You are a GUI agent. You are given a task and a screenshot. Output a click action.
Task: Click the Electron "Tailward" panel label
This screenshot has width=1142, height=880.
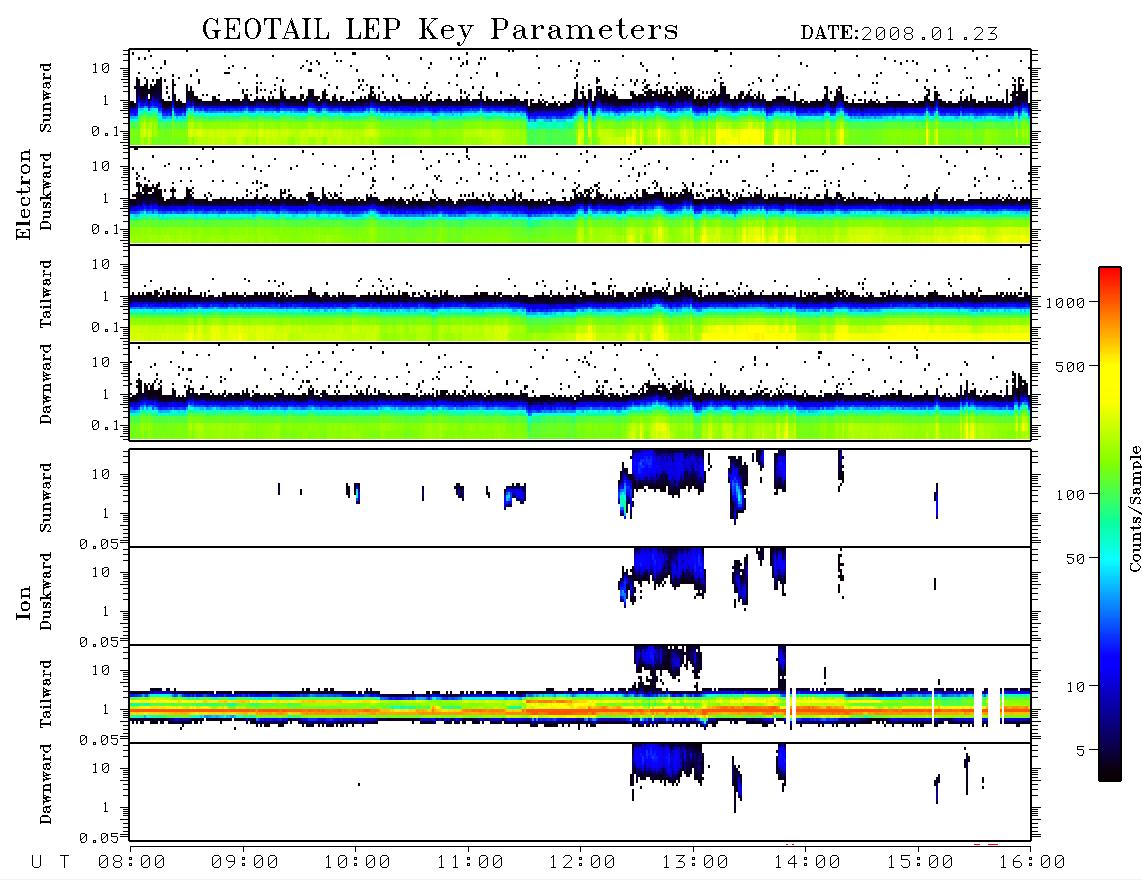click(x=46, y=294)
